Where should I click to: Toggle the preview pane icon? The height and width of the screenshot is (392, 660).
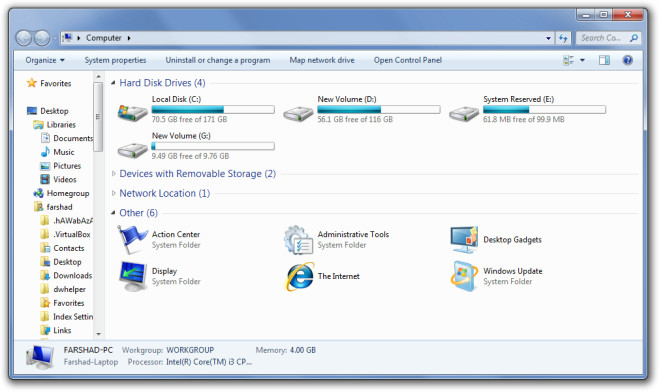[604, 60]
